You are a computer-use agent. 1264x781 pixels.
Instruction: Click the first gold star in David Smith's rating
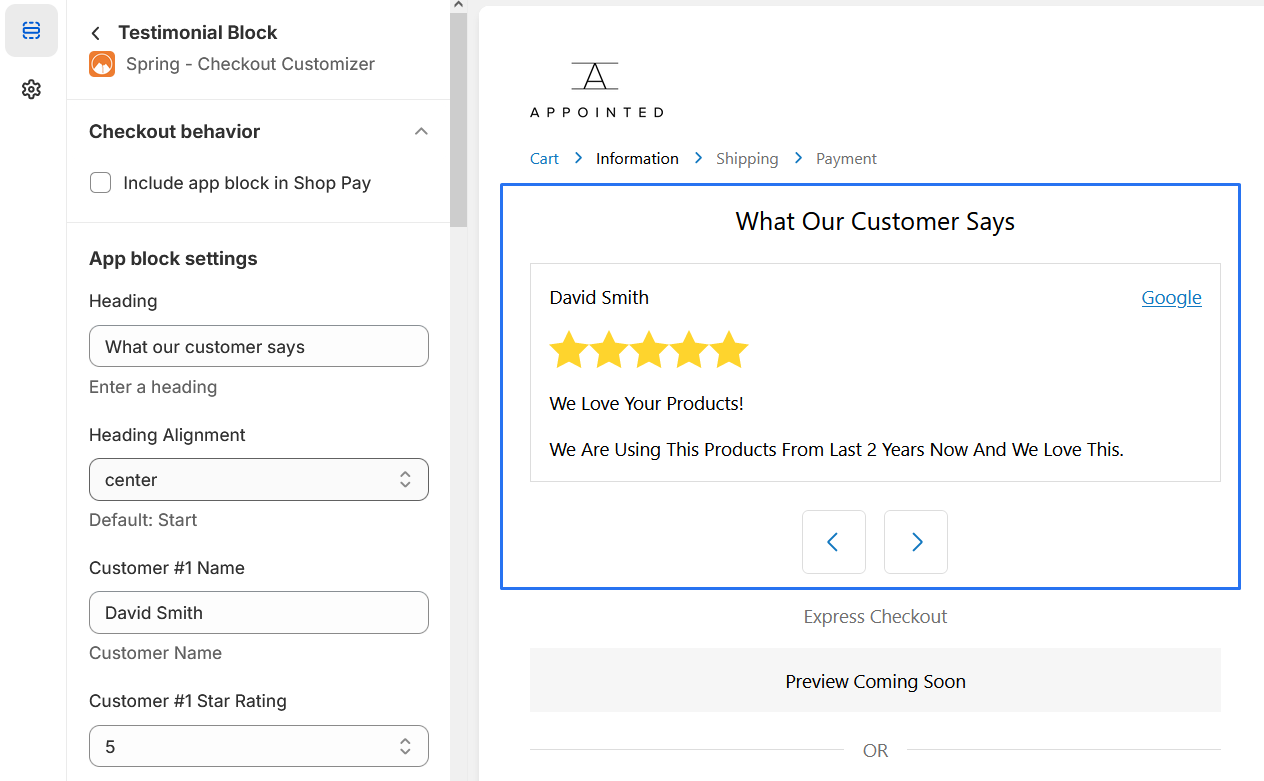[569, 349]
